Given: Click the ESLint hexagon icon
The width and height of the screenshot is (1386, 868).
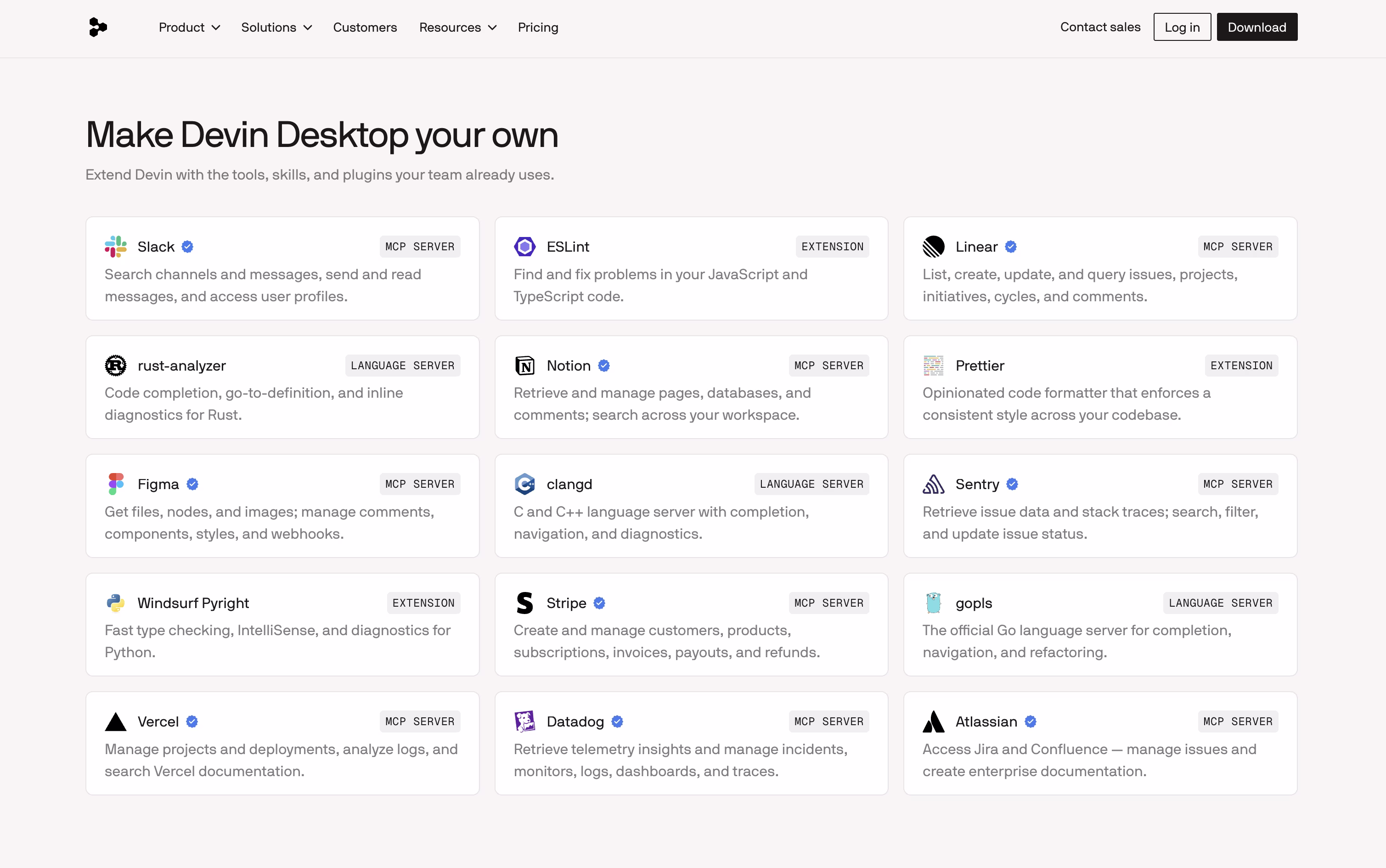Looking at the screenshot, I should tap(524, 246).
